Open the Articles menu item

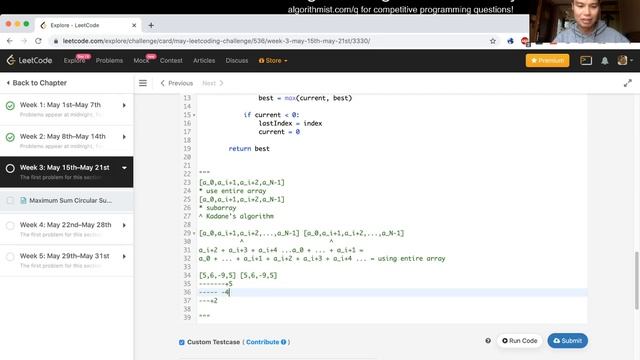(204, 60)
